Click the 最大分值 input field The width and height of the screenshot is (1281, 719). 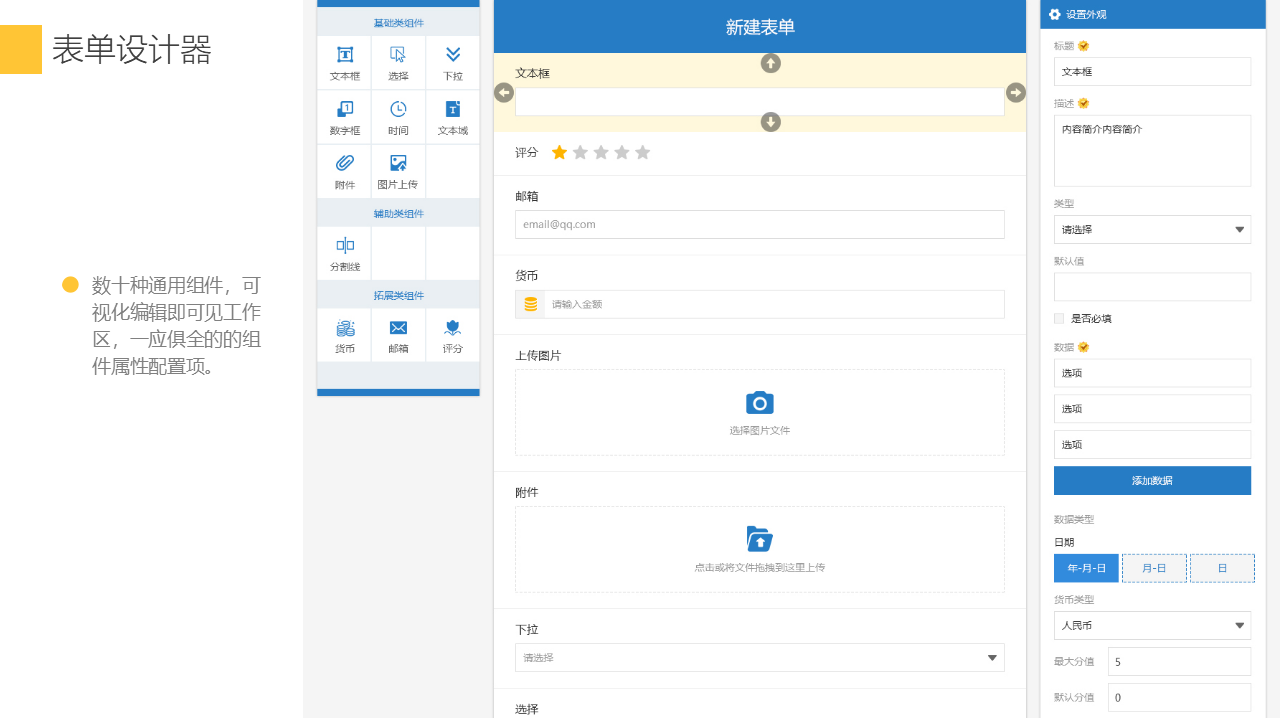pos(1180,661)
